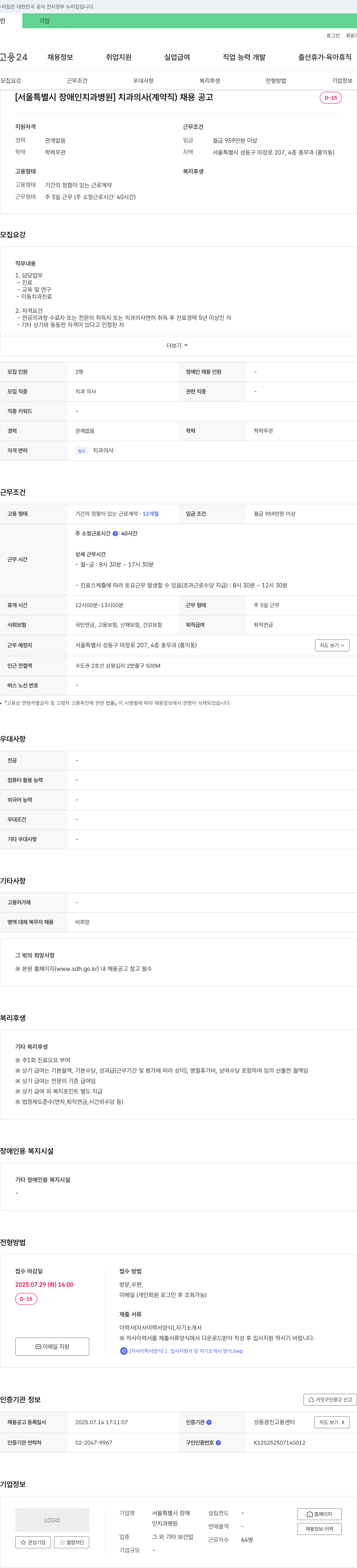The height and width of the screenshot is (1568, 357).
Task: Open the 출산휴가·육아휴직 menu
Action: coord(325,57)
